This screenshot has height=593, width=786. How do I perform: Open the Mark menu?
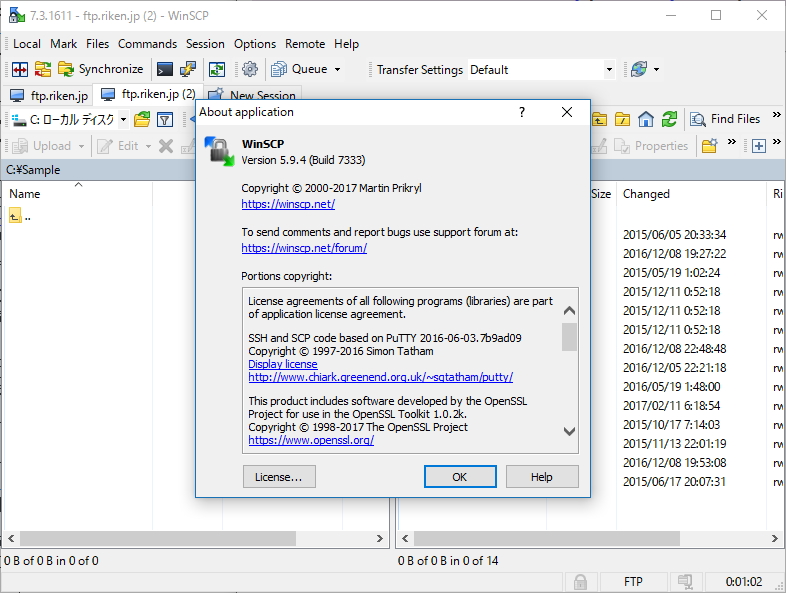pos(64,44)
